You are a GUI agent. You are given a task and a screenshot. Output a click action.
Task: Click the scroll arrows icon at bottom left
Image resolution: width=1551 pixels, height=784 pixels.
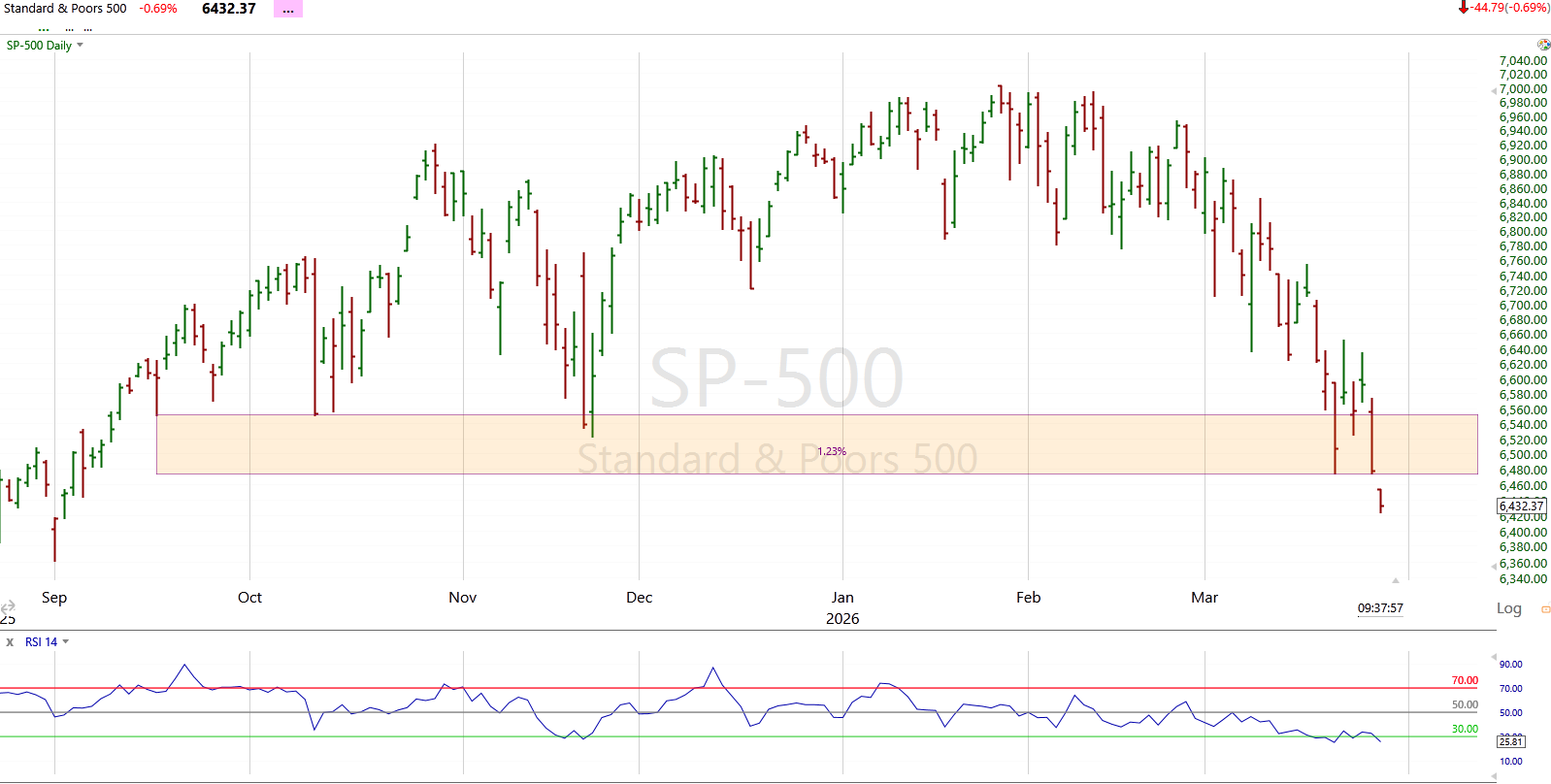click(x=8, y=606)
